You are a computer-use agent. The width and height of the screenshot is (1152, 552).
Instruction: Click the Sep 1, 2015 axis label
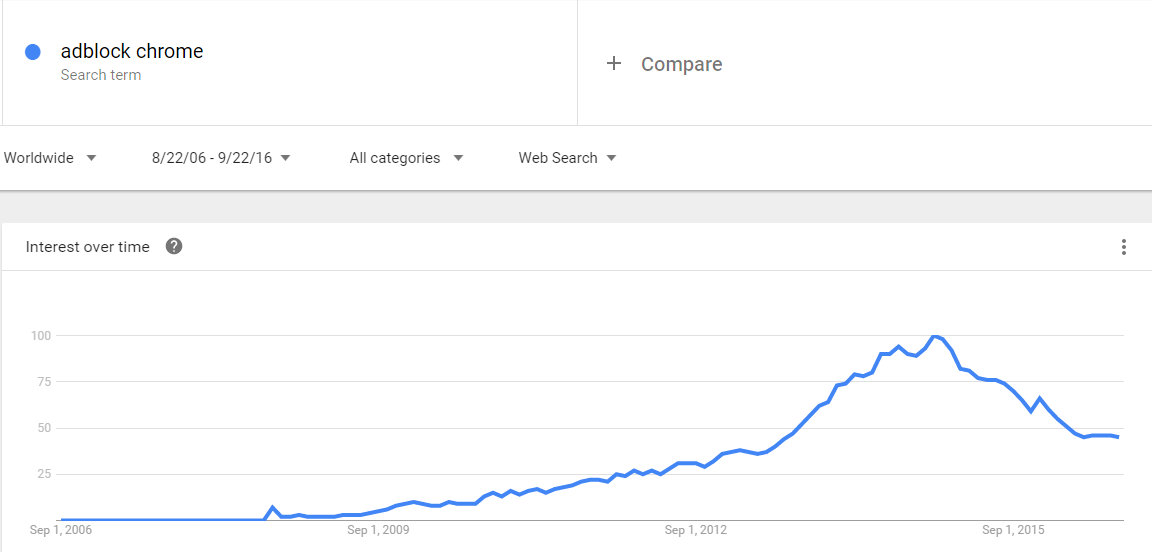point(1013,529)
